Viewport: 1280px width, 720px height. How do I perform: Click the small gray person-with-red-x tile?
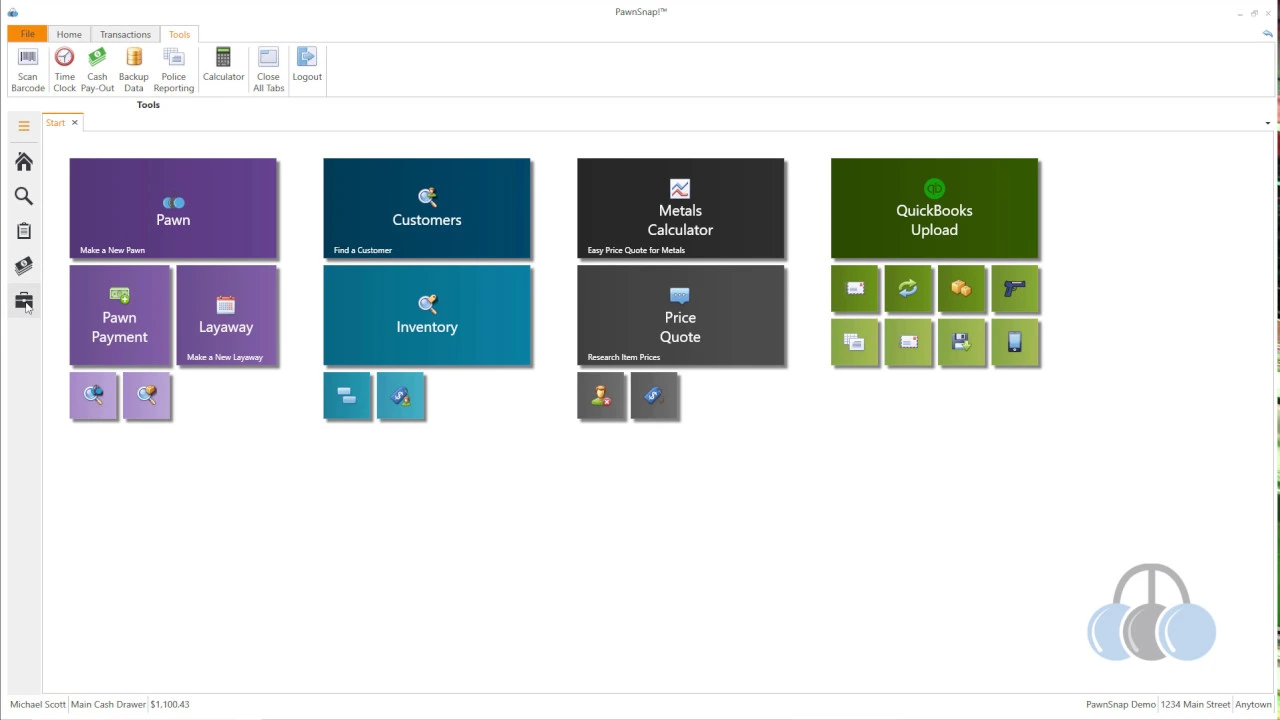point(601,396)
